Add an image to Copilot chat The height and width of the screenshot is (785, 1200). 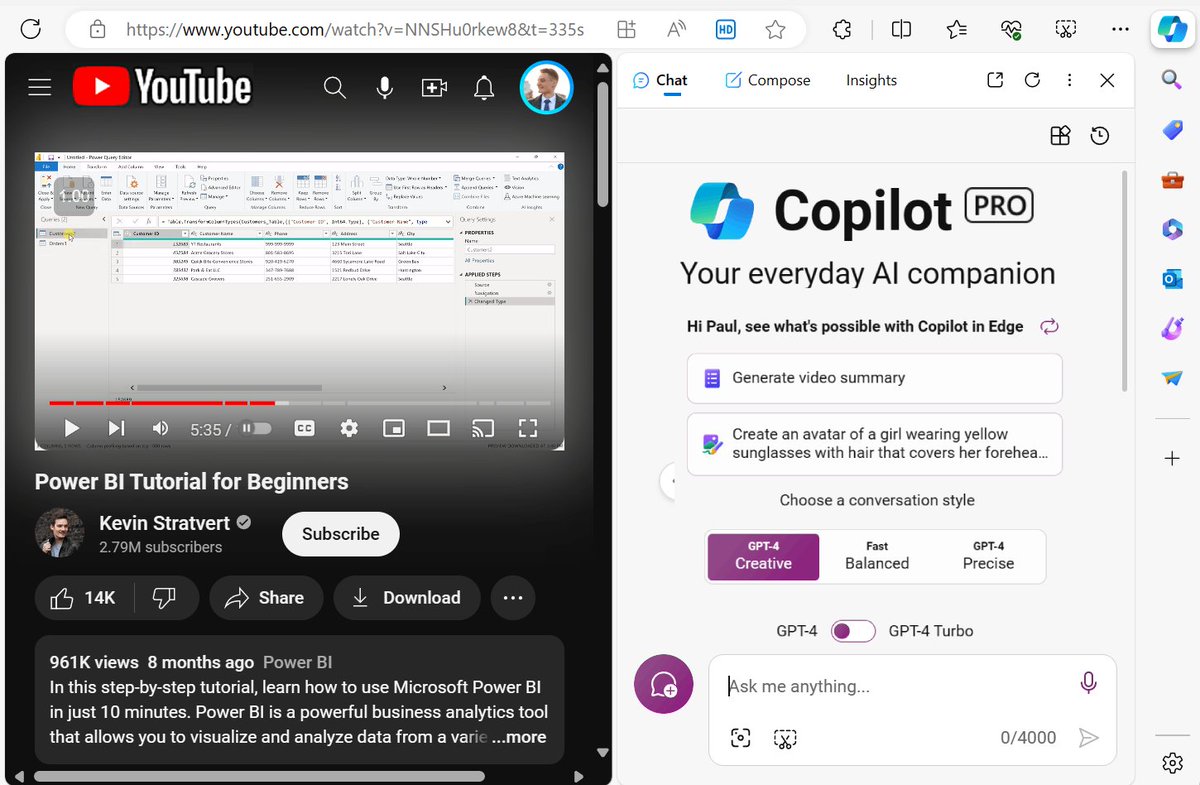740,738
